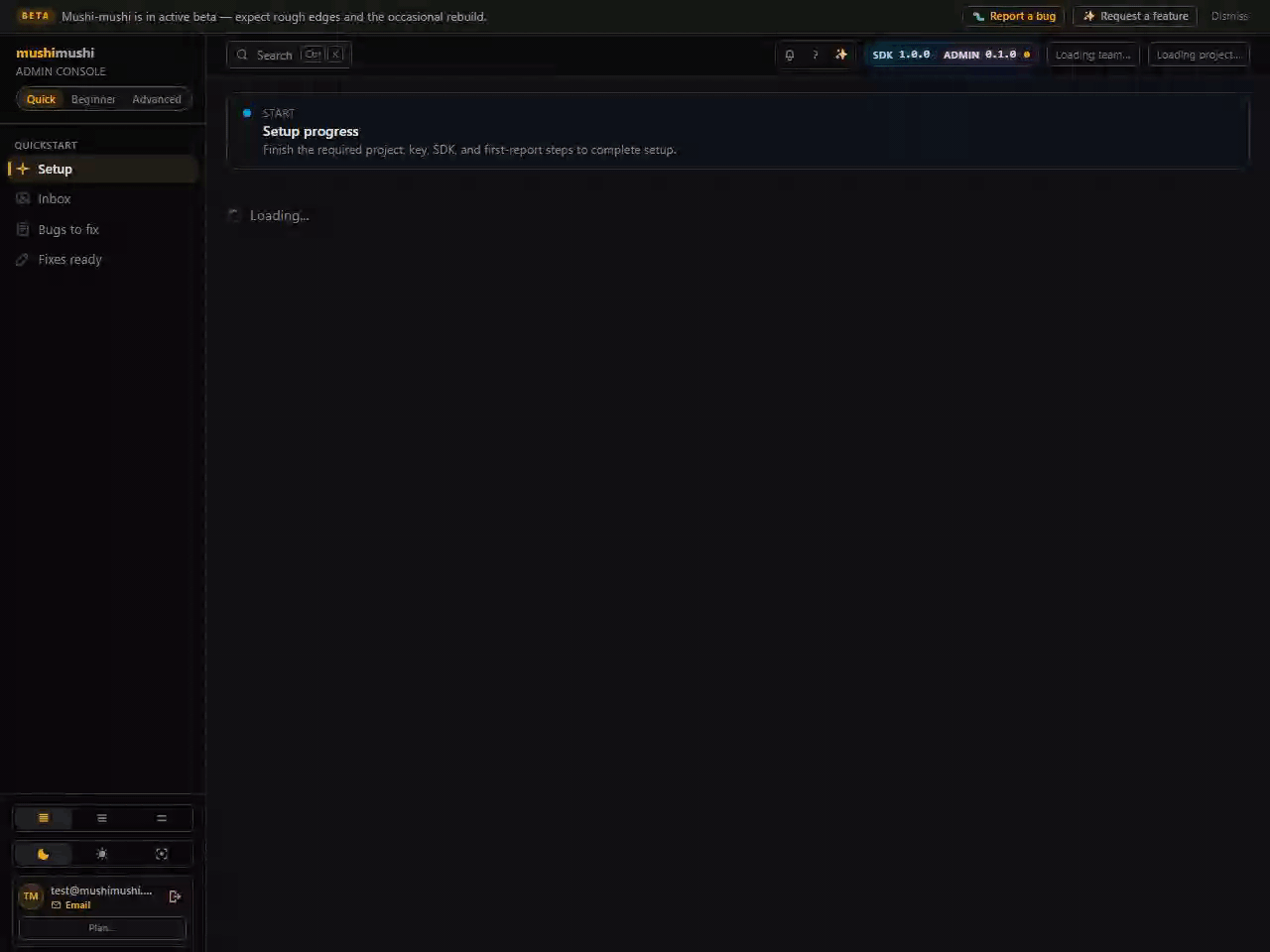Viewport: 1270px width, 952px height.
Task: Open the help question mark icon
Action: (x=816, y=55)
